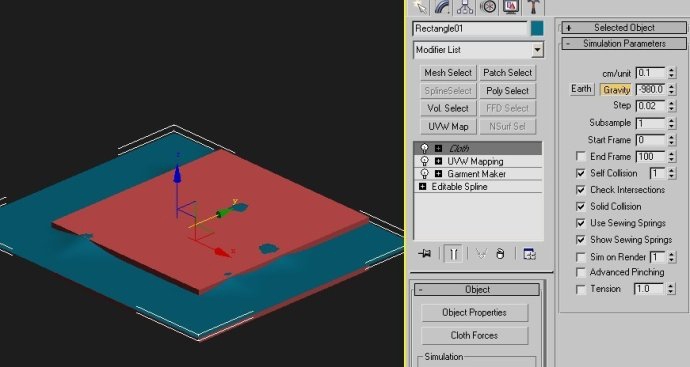Click the object color swatch
Image resolution: width=690 pixels, height=367 pixels.
537,29
